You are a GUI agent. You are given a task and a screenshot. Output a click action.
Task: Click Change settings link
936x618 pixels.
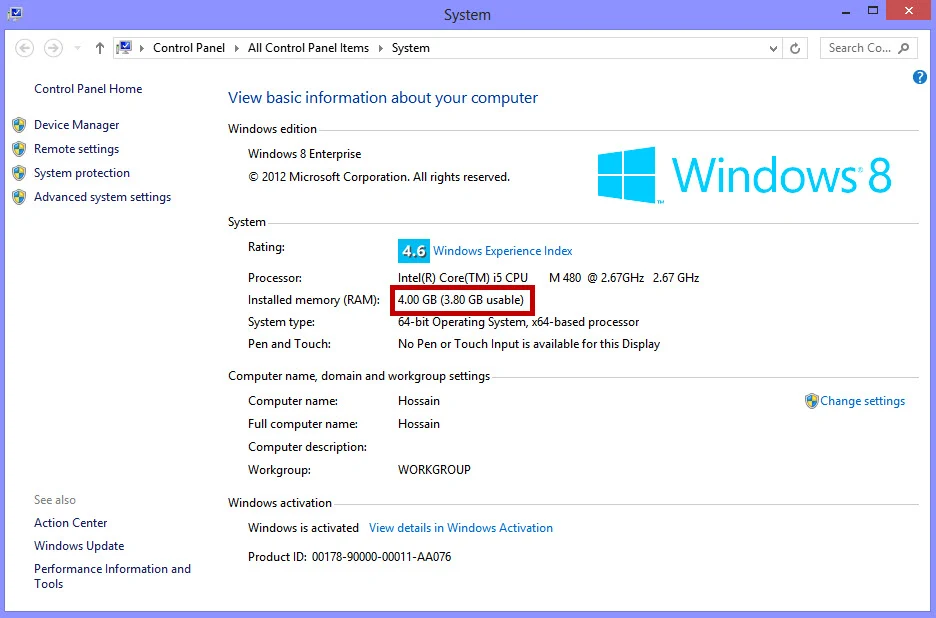click(863, 401)
